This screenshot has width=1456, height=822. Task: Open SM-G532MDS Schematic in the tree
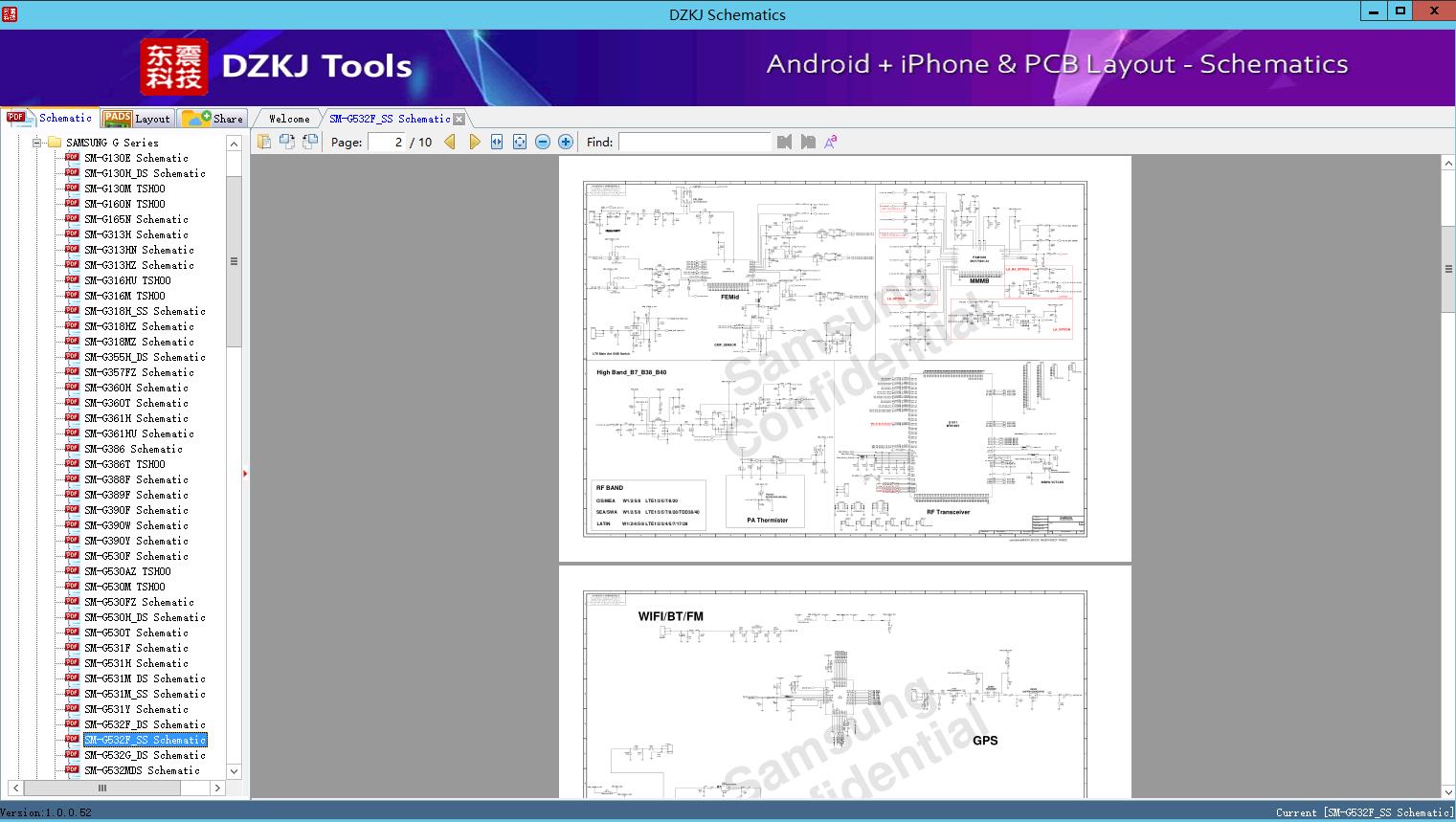point(142,770)
